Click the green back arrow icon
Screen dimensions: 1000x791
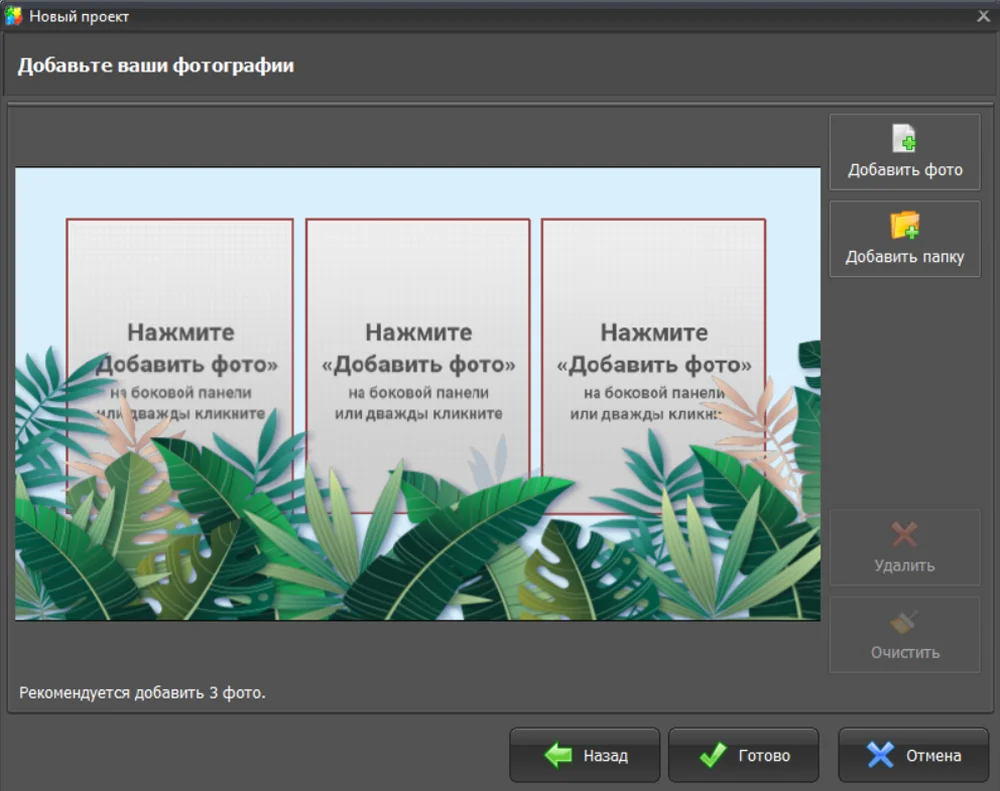[x=559, y=755]
